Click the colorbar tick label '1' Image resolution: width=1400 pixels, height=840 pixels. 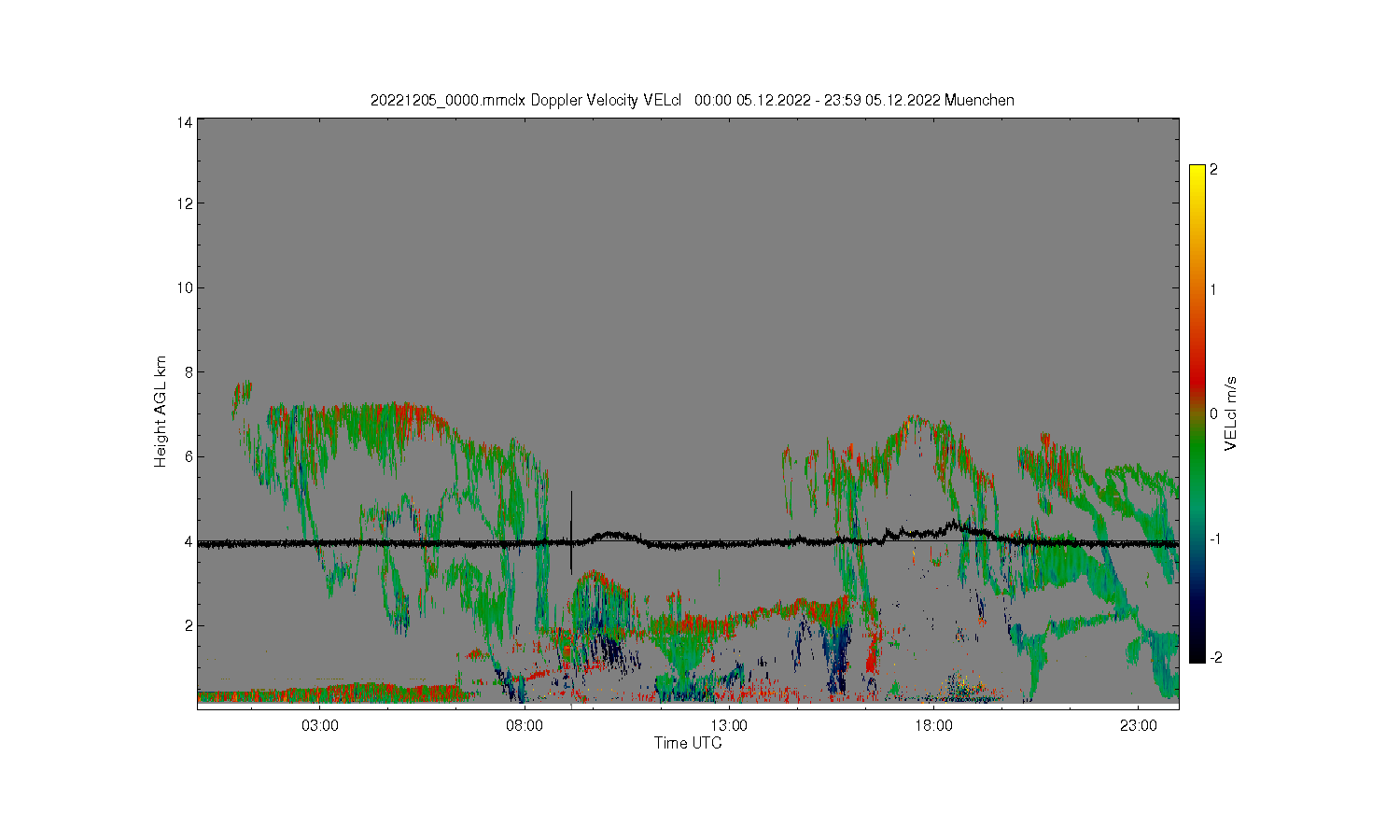click(1213, 289)
